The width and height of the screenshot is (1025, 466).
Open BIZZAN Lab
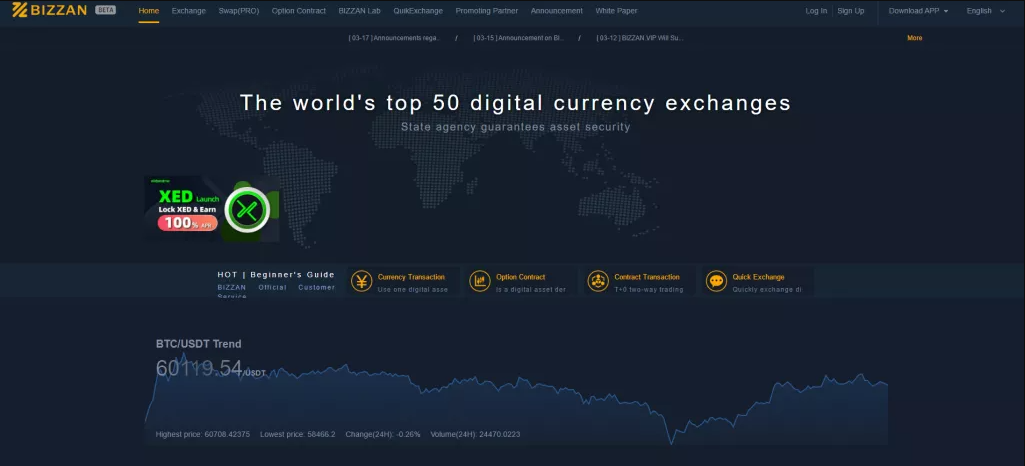point(360,11)
